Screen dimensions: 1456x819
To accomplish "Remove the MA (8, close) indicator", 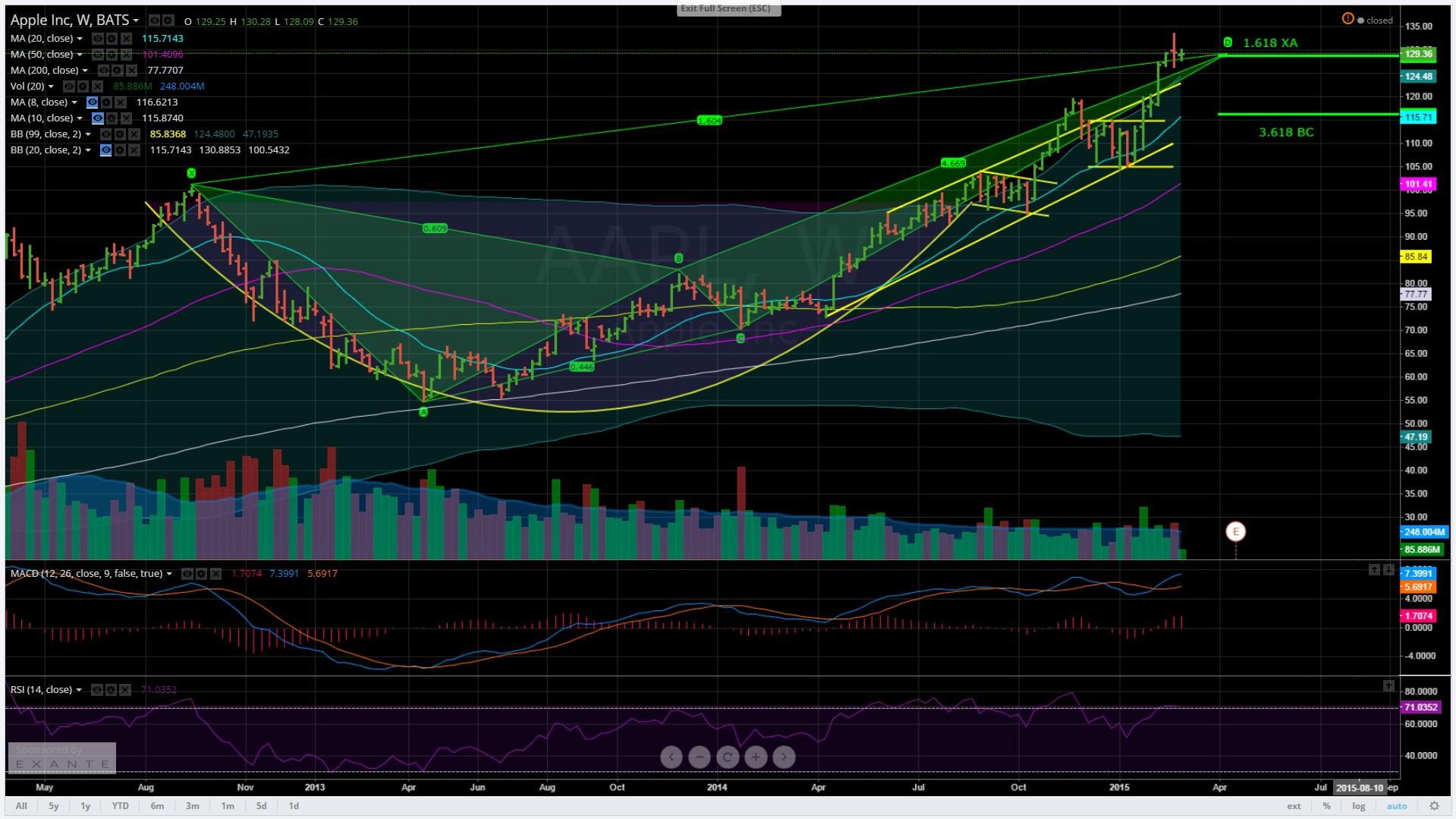I will [121, 102].
